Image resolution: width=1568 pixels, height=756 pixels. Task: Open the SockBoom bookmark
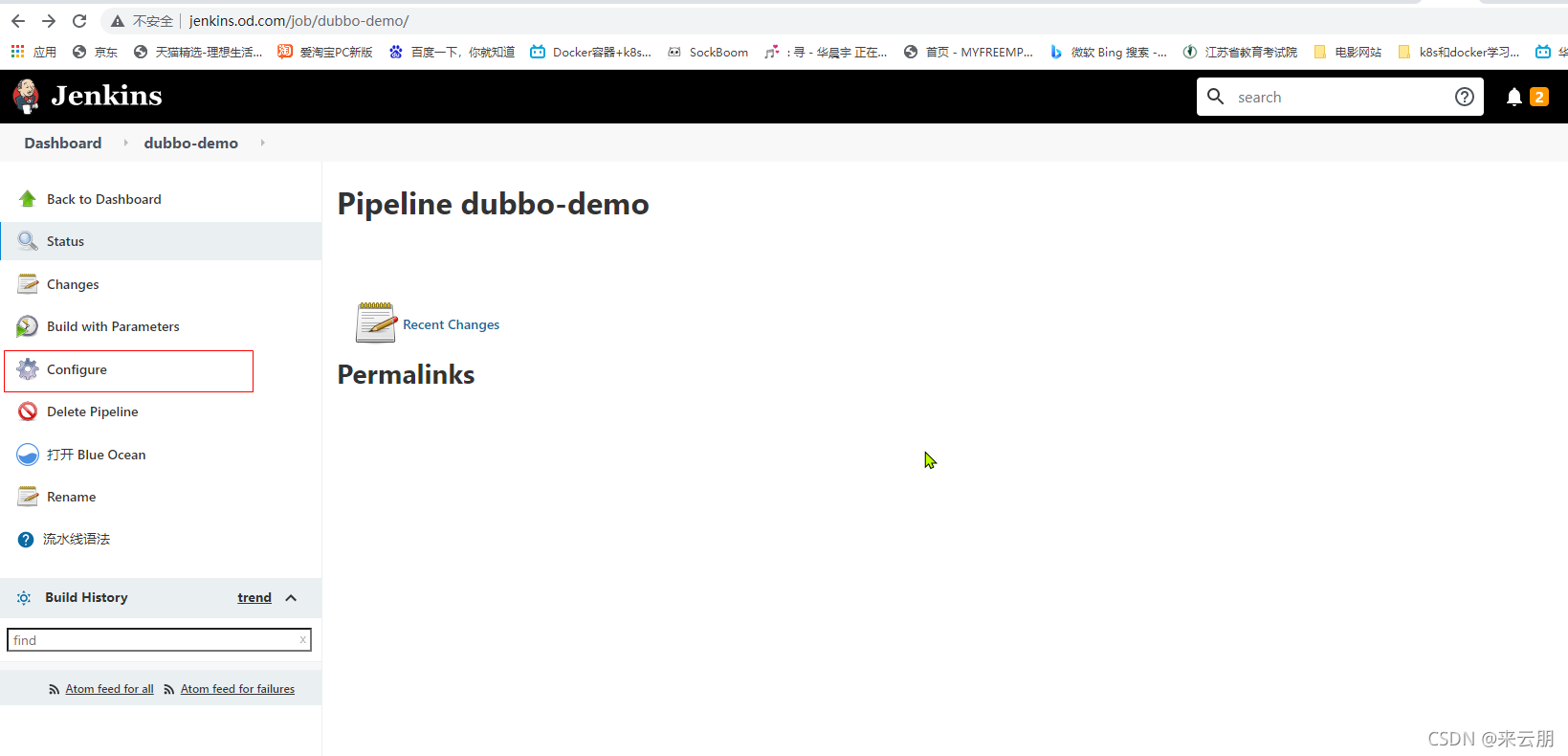pyautogui.click(x=708, y=52)
